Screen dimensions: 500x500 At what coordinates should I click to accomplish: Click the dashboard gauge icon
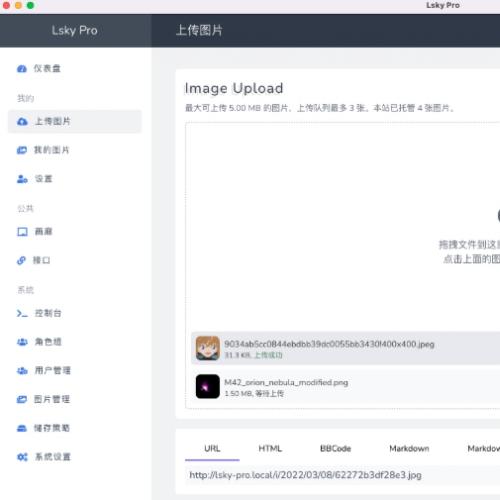coord(22,69)
